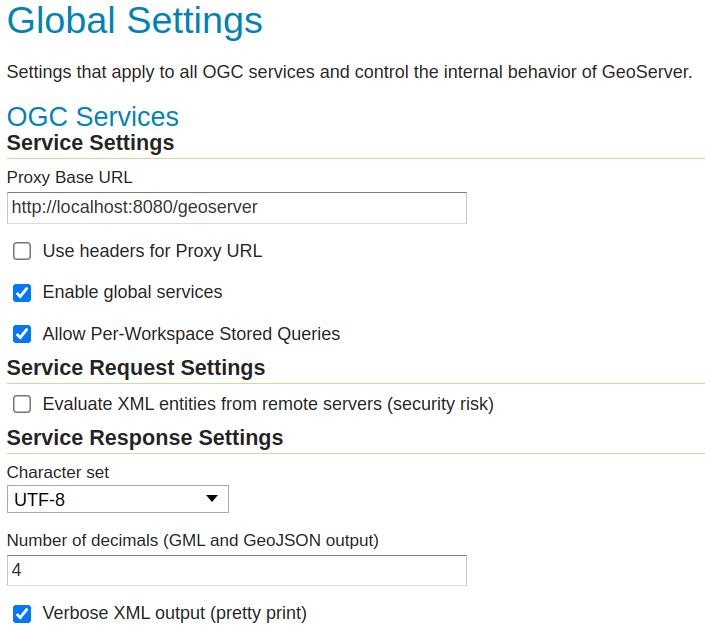
Task: Click the "Proxy Base URL" field label
Action: [x=70, y=177]
